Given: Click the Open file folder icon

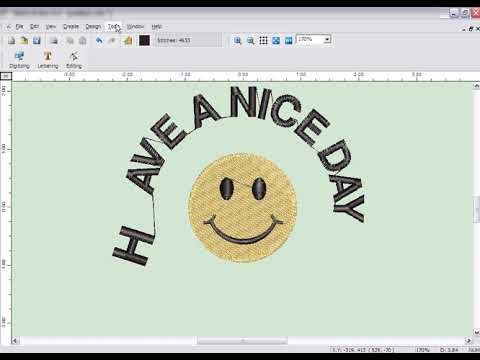Looking at the screenshot, I should (24, 41).
